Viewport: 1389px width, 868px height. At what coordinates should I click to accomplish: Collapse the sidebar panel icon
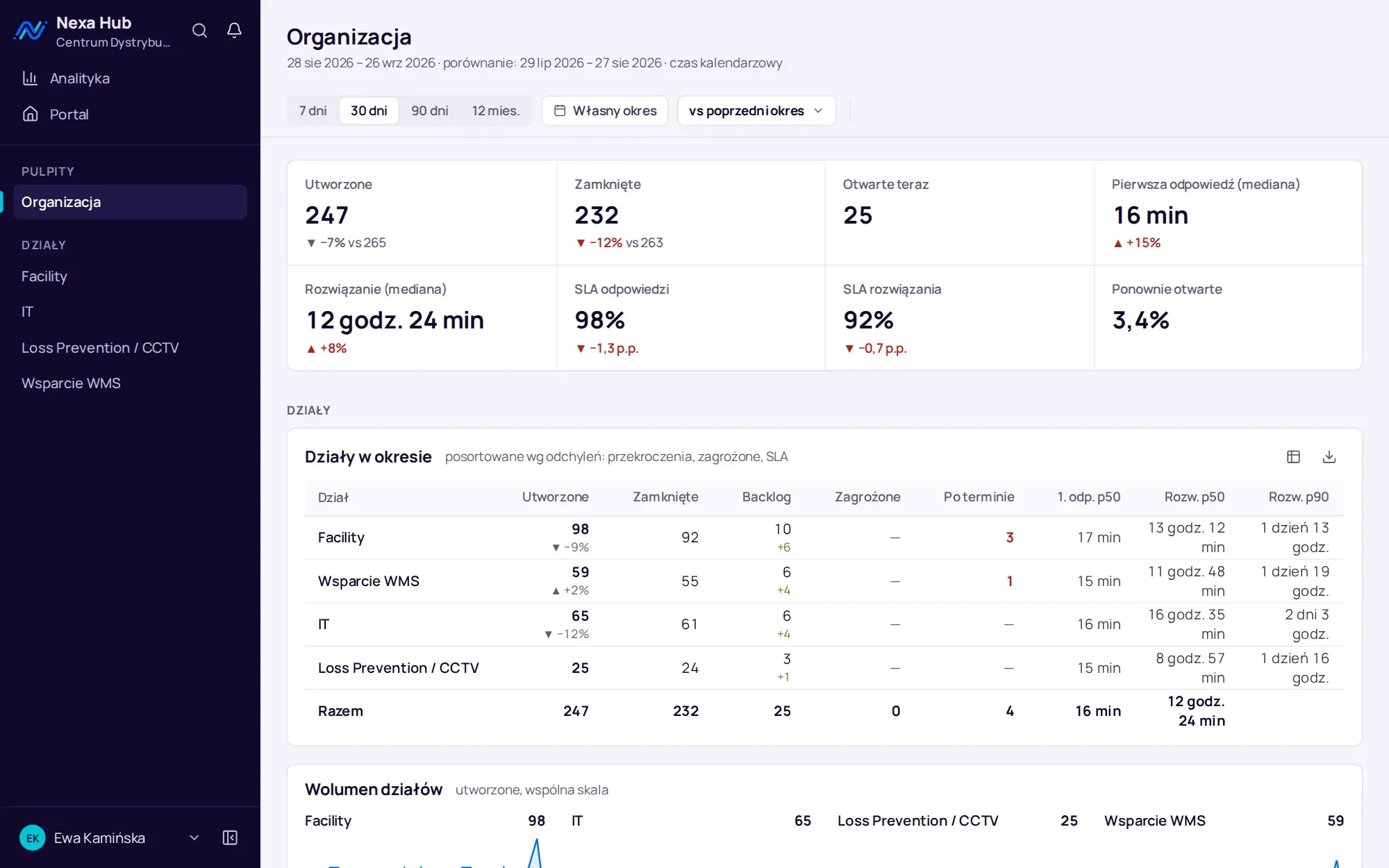(230, 837)
